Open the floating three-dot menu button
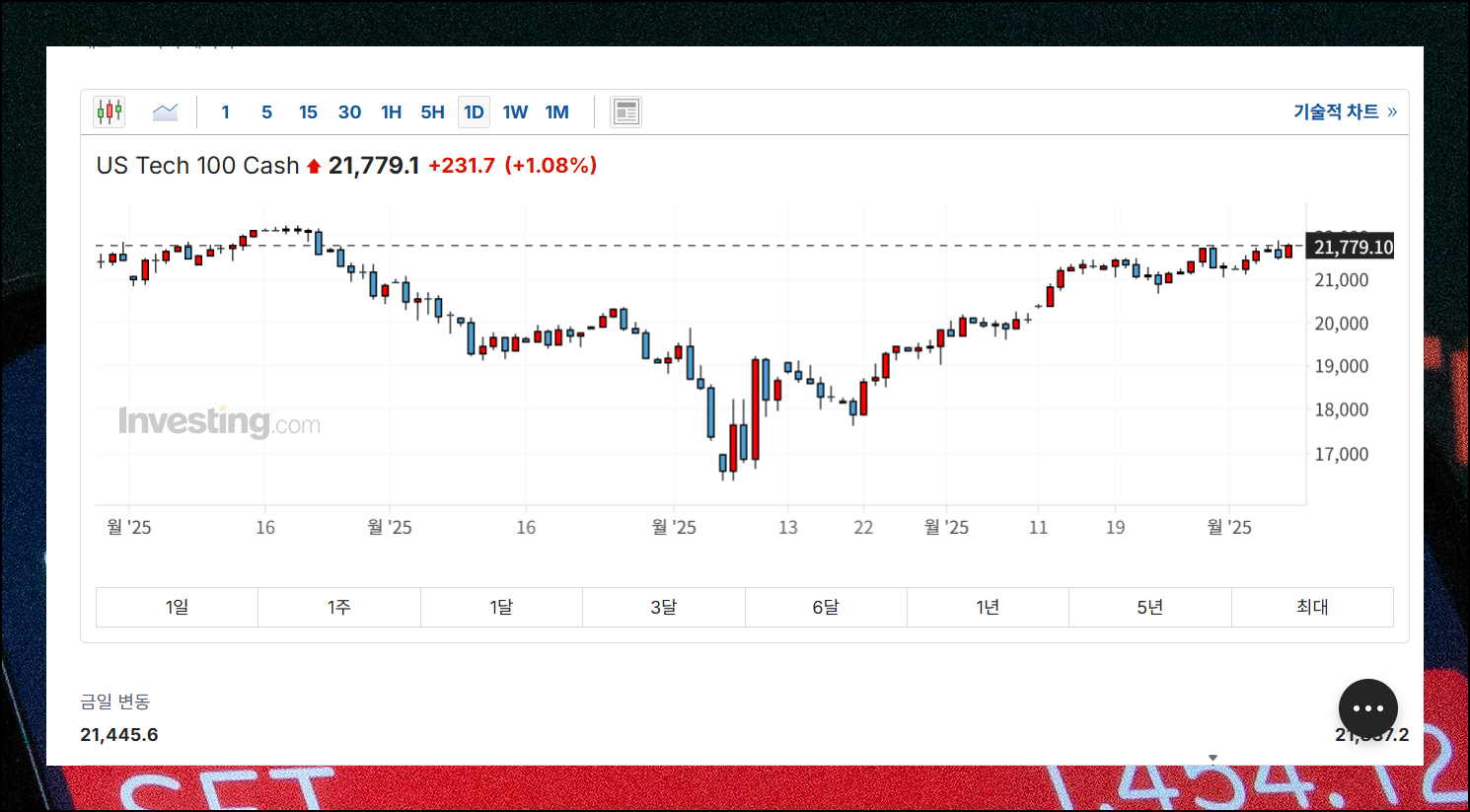This screenshot has width=1470, height=812. pos(1367,708)
